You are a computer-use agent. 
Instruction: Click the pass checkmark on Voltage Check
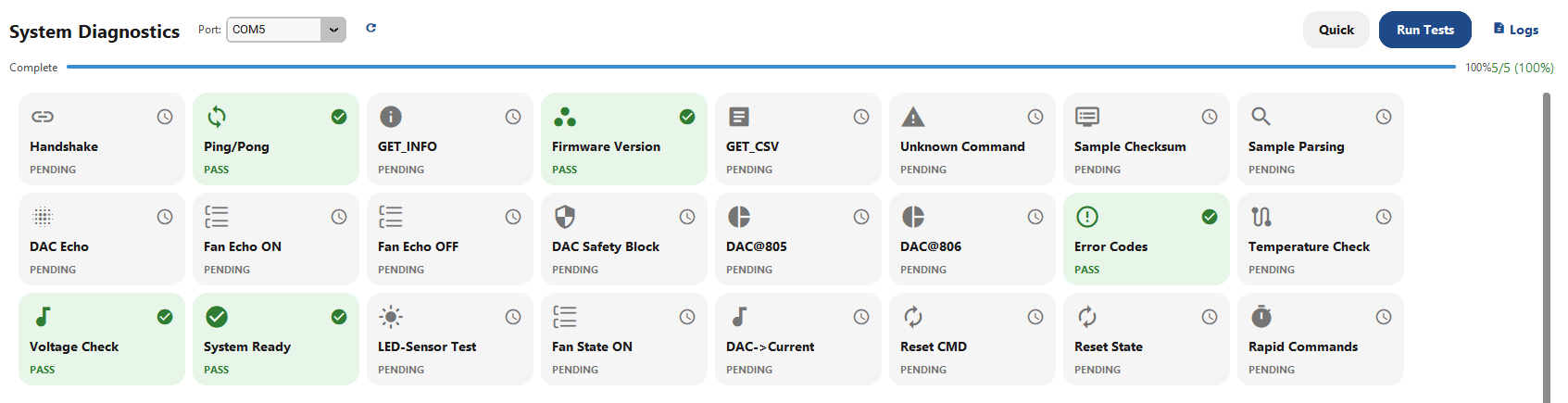[165, 317]
